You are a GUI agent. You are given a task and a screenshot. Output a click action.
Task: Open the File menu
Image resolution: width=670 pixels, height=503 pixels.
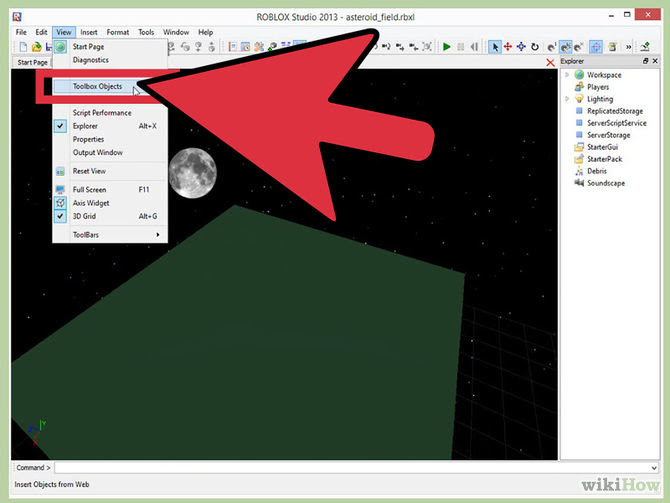click(21, 32)
